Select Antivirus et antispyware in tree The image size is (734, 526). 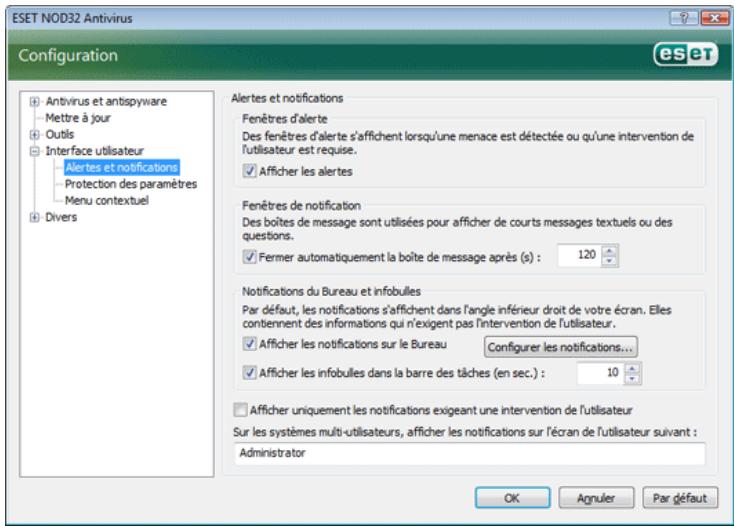point(106,102)
